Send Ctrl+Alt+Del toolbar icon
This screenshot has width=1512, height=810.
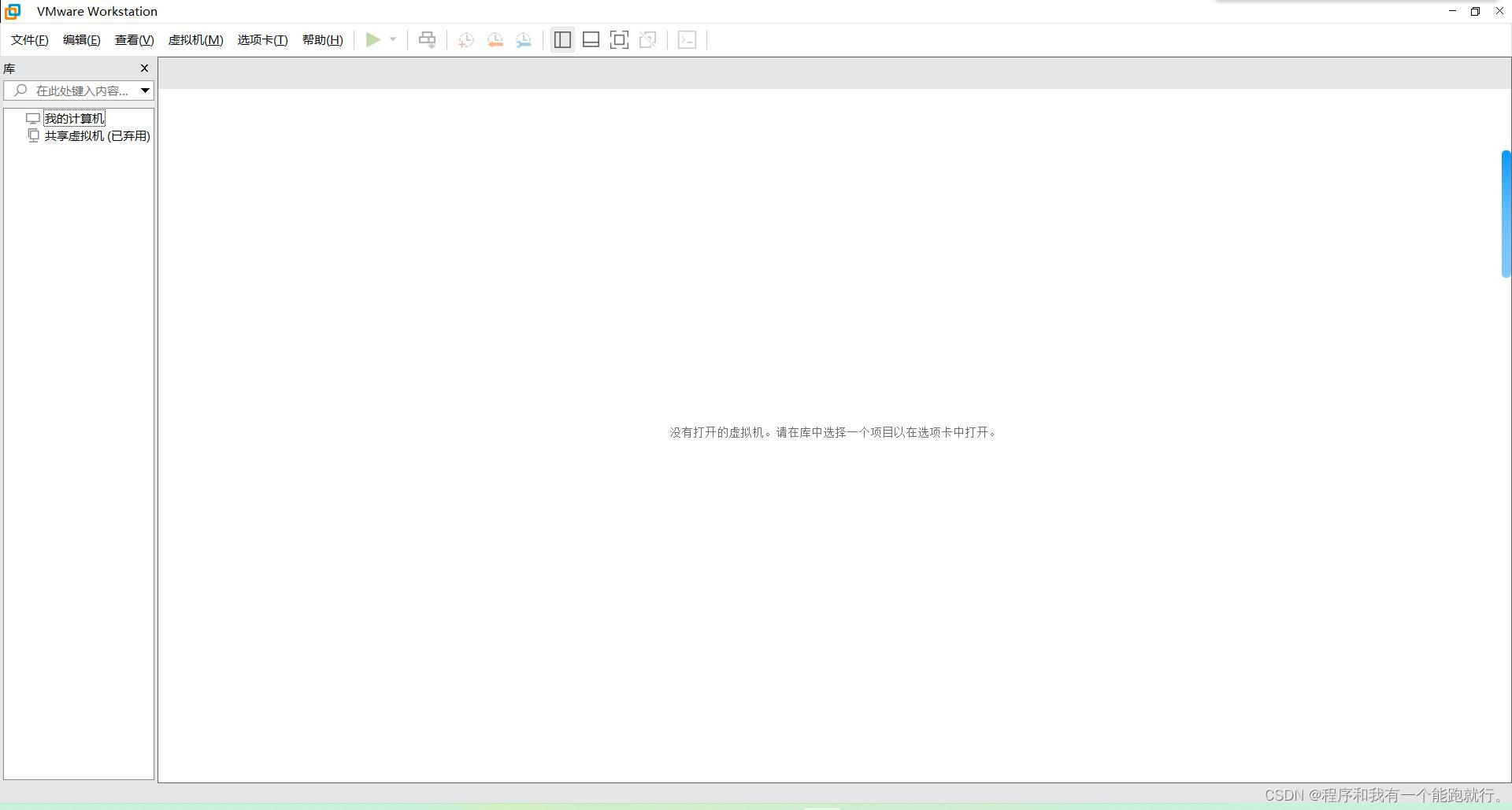[427, 39]
